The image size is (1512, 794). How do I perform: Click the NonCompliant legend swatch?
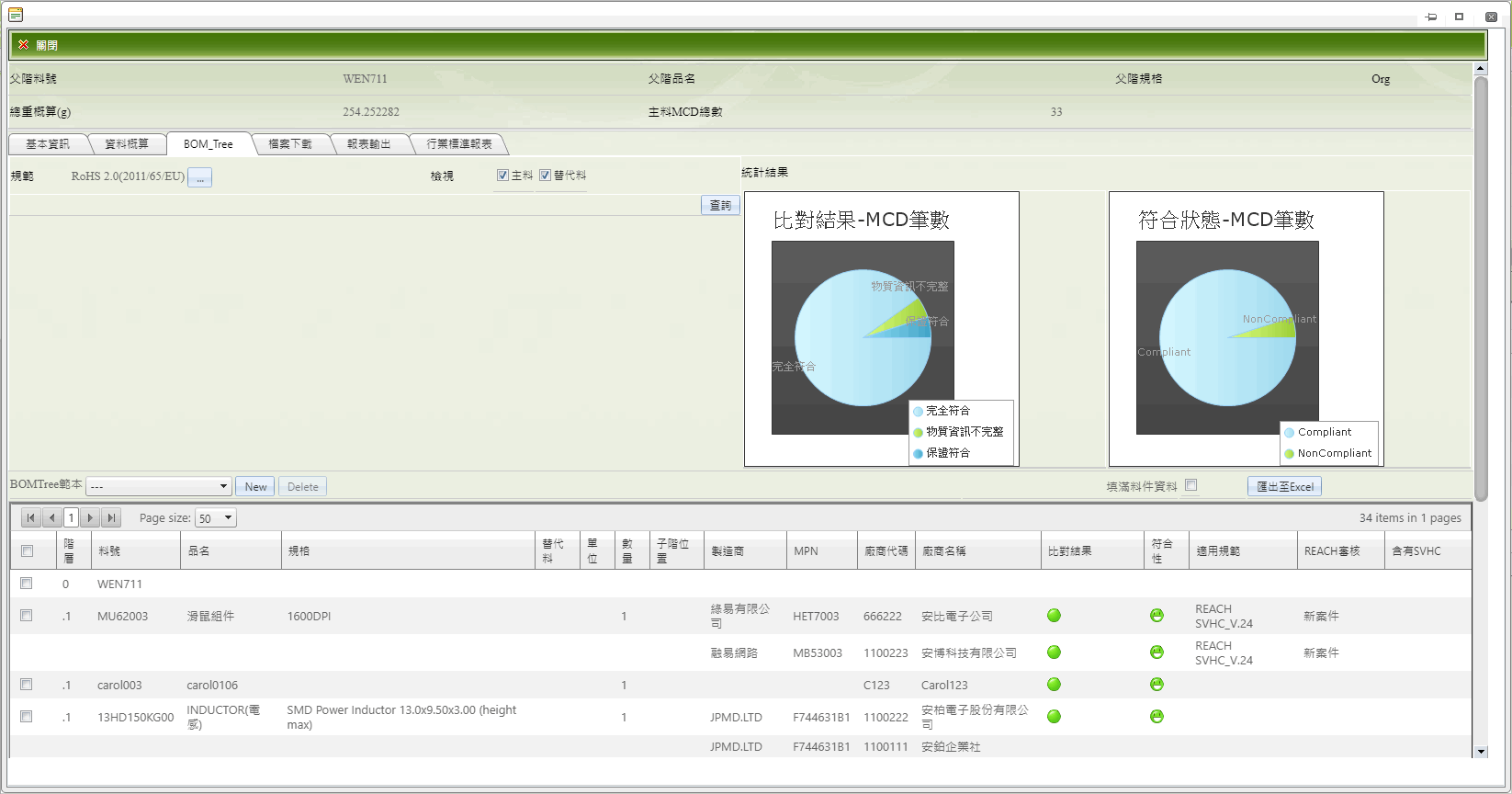click(1289, 453)
